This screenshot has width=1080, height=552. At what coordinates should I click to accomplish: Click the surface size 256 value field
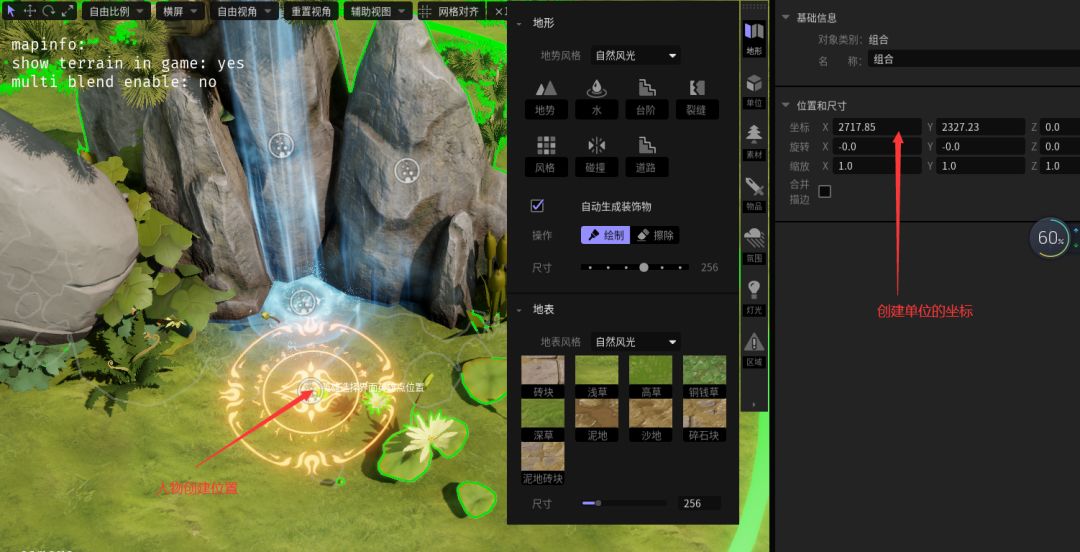699,503
